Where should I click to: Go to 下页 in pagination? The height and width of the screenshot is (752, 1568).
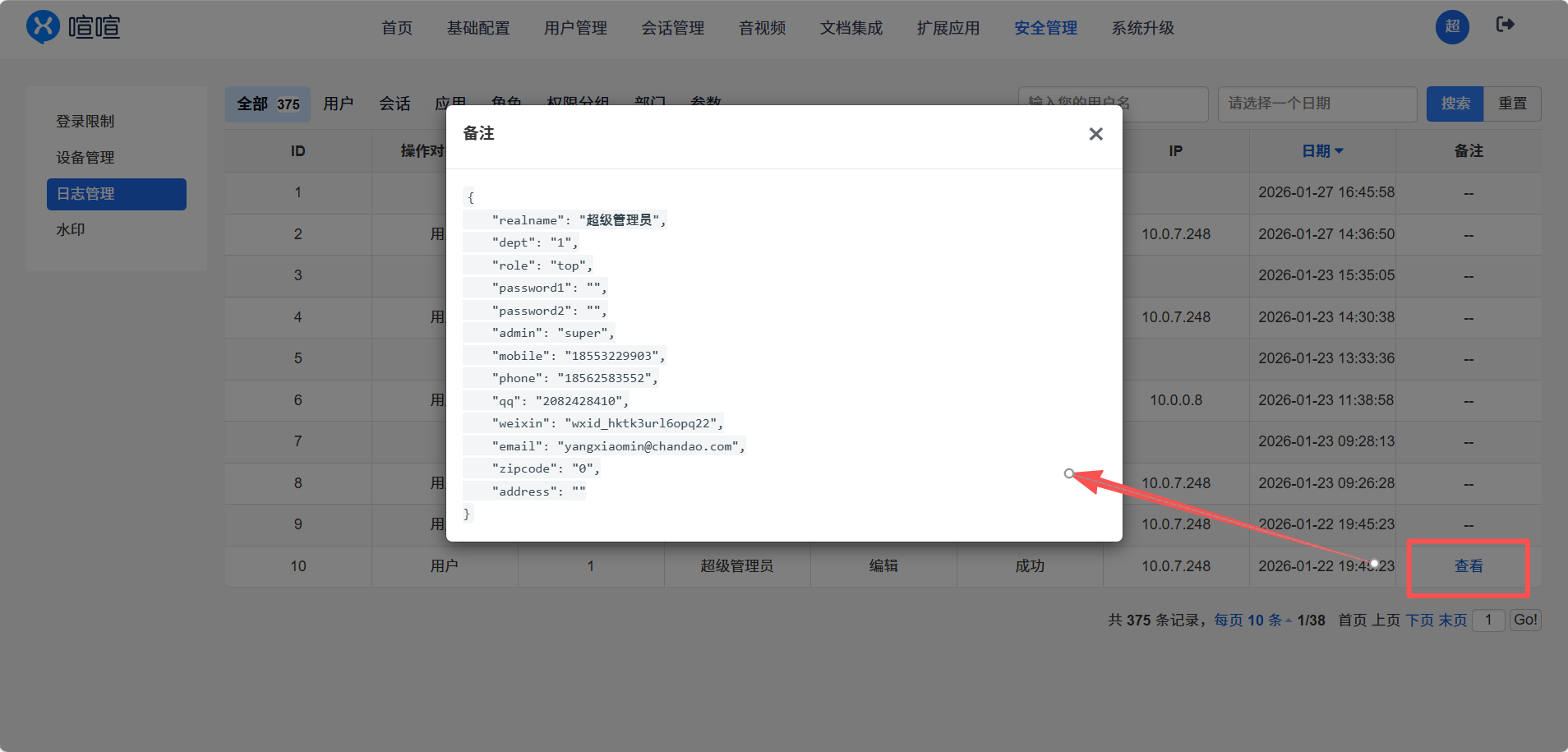click(x=1419, y=621)
